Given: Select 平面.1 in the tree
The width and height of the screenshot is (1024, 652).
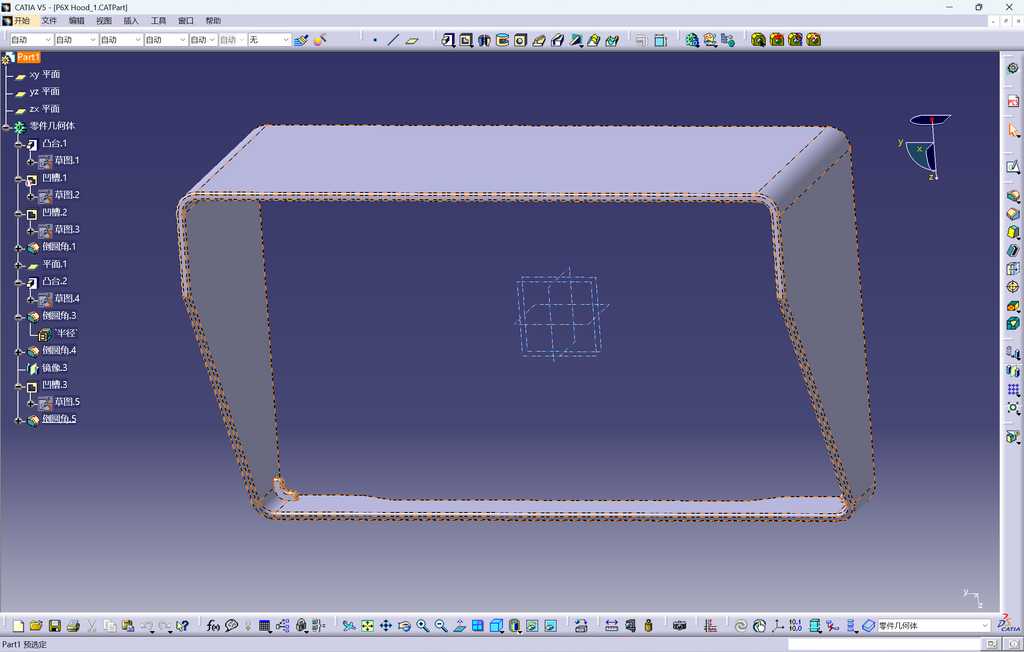Looking at the screenshot, I should pyautogui.click(x=55, y=265).
